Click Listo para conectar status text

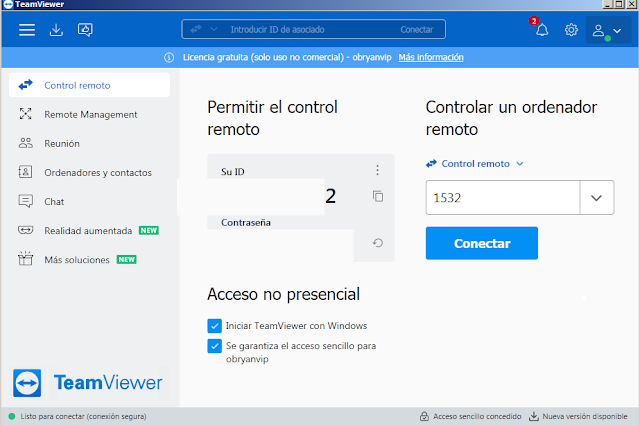[83, 417]
